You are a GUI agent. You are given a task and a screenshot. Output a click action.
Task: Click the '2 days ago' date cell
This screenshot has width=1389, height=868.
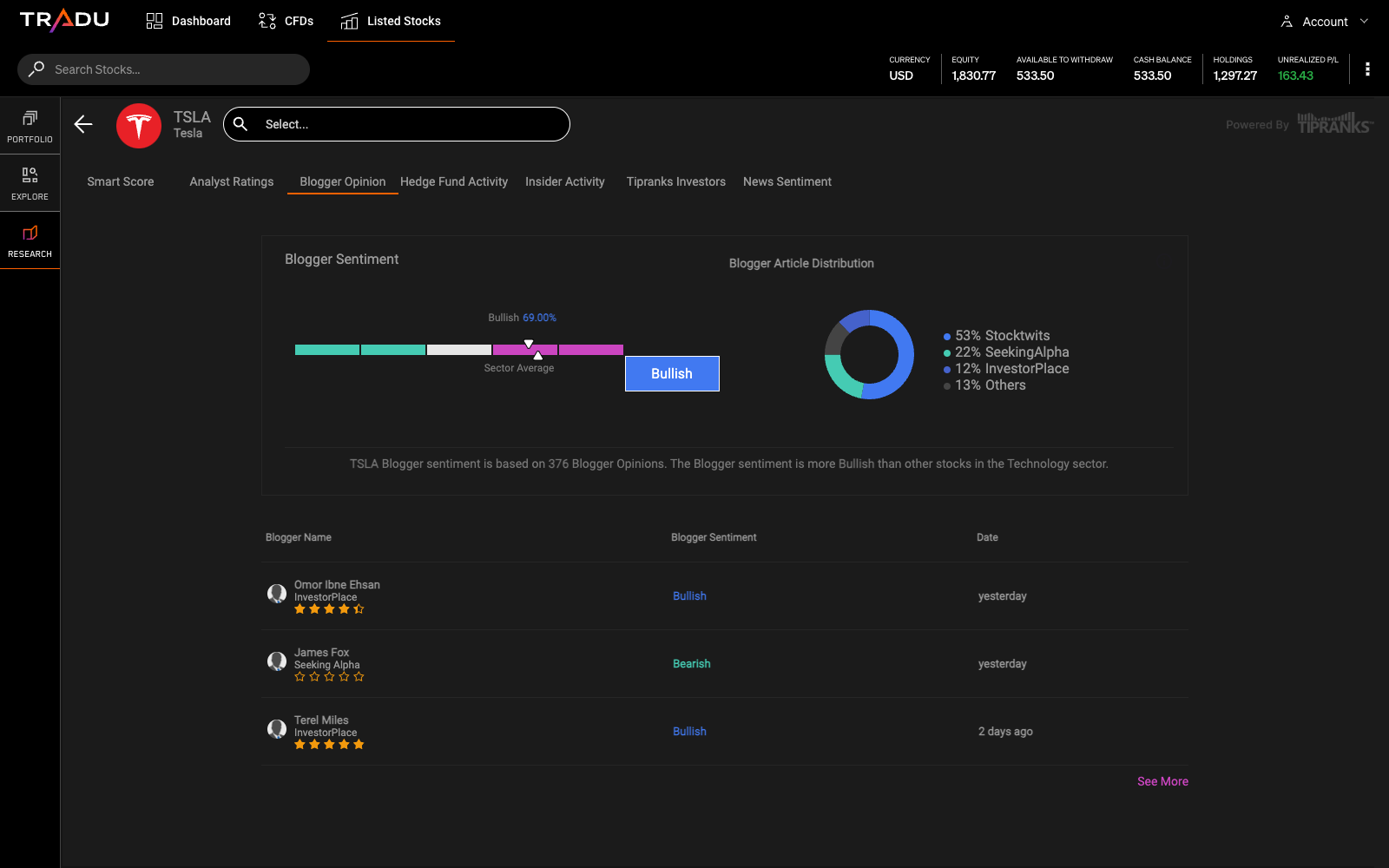coord(1005,732)
